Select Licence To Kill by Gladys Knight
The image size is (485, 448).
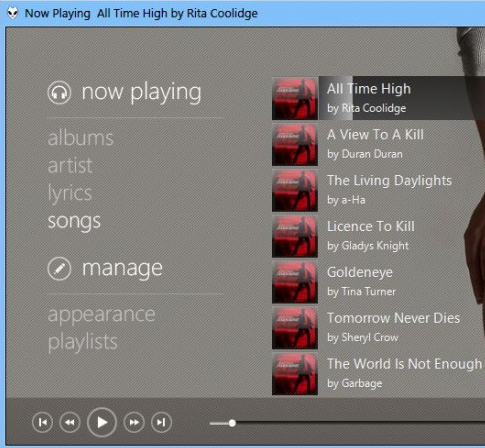coord(378,236)
